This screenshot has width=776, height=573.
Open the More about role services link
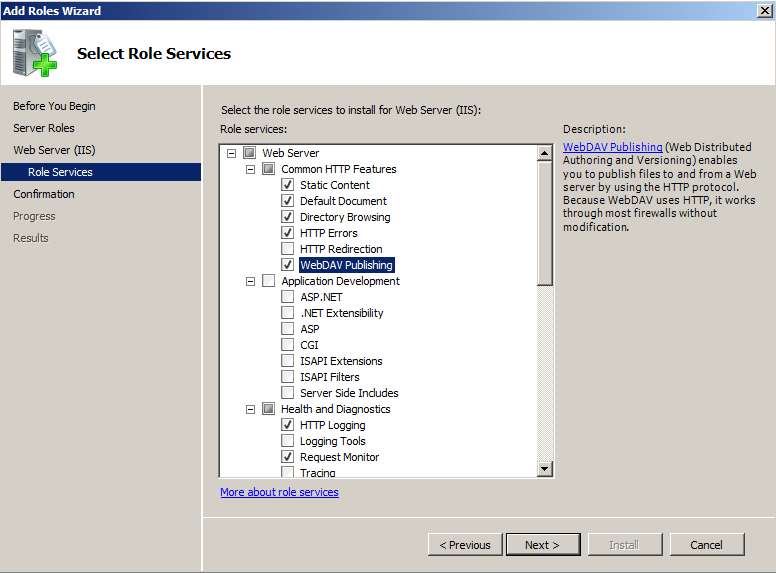(x=279, y=492)
